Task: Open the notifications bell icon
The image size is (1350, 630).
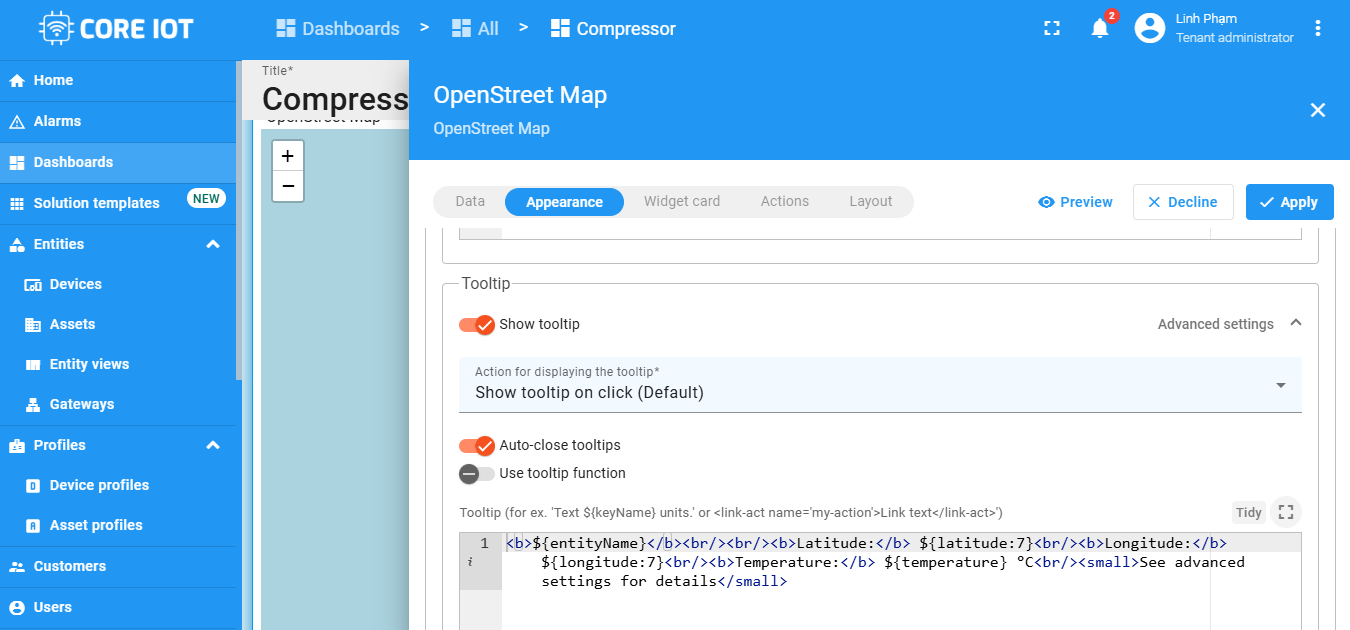Action: pos(1100,28)
